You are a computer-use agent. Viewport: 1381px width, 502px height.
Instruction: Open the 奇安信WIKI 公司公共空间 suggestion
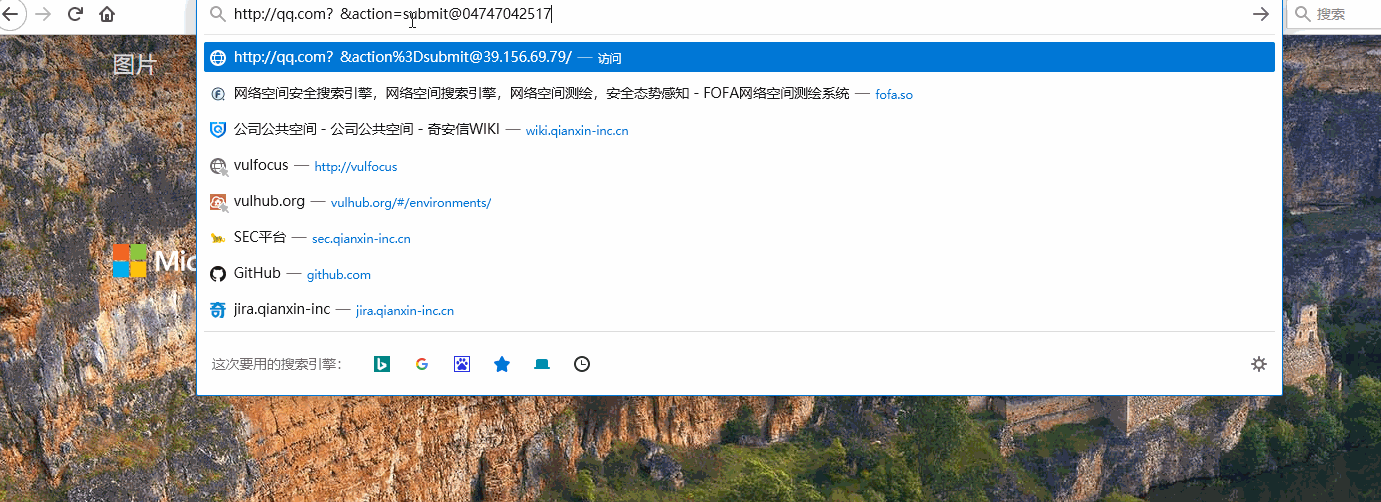point(739,130)
